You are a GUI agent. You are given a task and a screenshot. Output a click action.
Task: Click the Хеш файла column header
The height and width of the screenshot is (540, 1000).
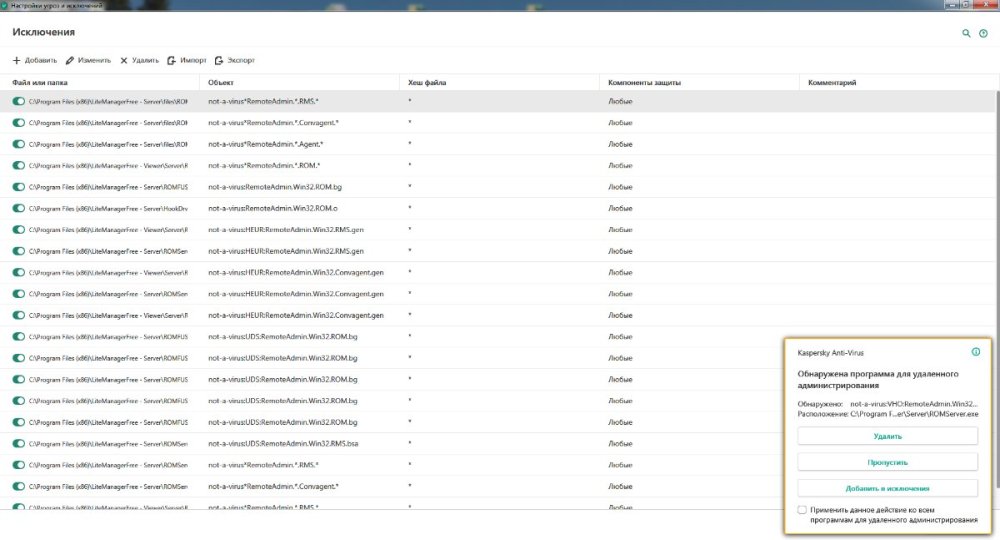click(427, 83)
